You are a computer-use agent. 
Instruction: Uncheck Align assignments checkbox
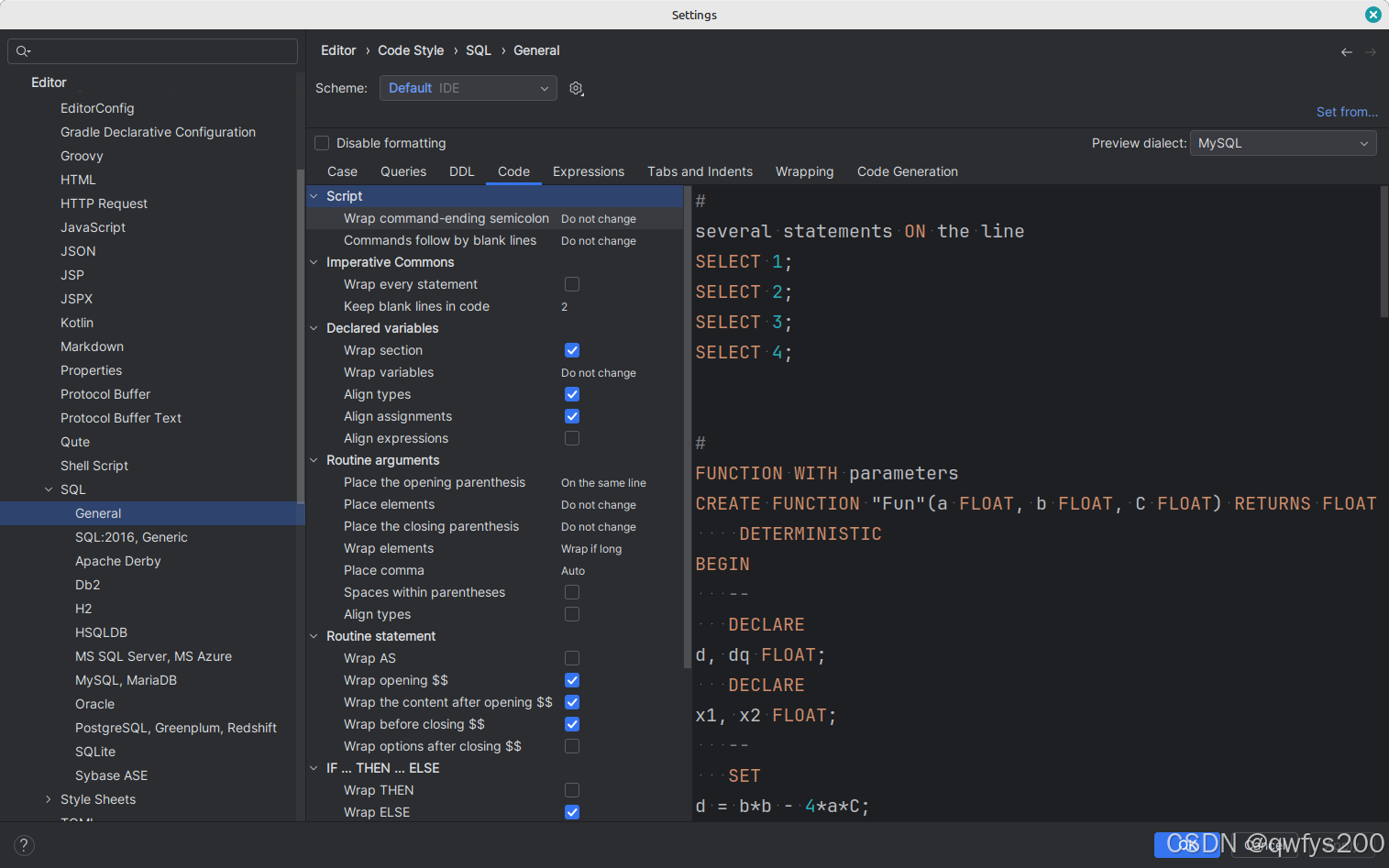(572, 416)
